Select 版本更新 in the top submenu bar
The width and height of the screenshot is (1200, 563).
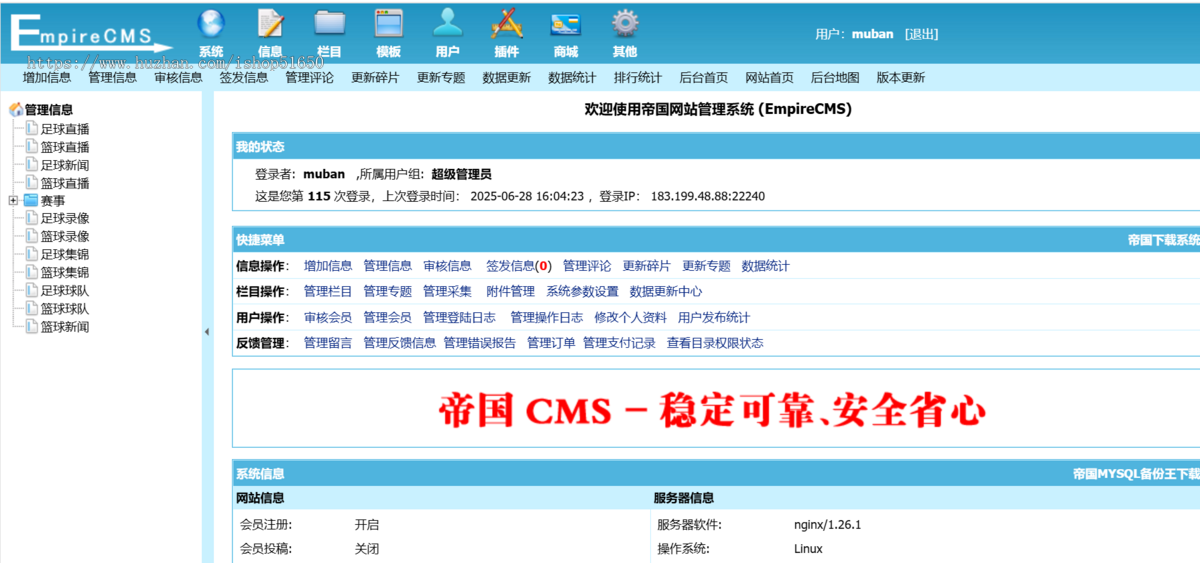[x=901, y=78]
